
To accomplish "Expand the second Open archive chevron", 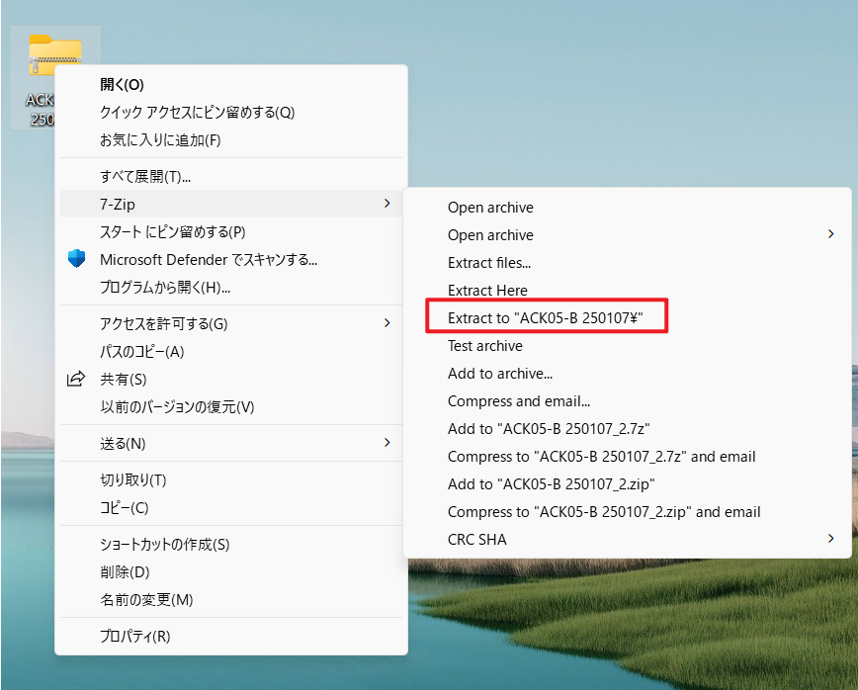I will click(831, 234).
